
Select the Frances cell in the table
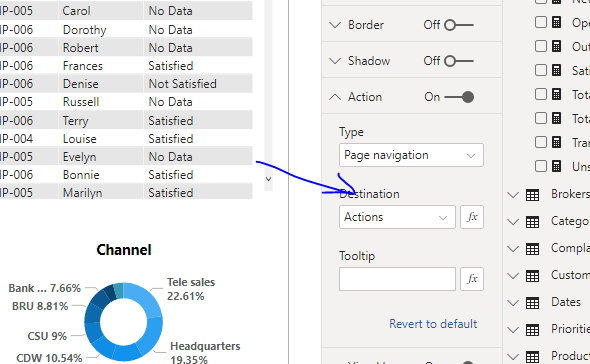click(x=82, y=66)
